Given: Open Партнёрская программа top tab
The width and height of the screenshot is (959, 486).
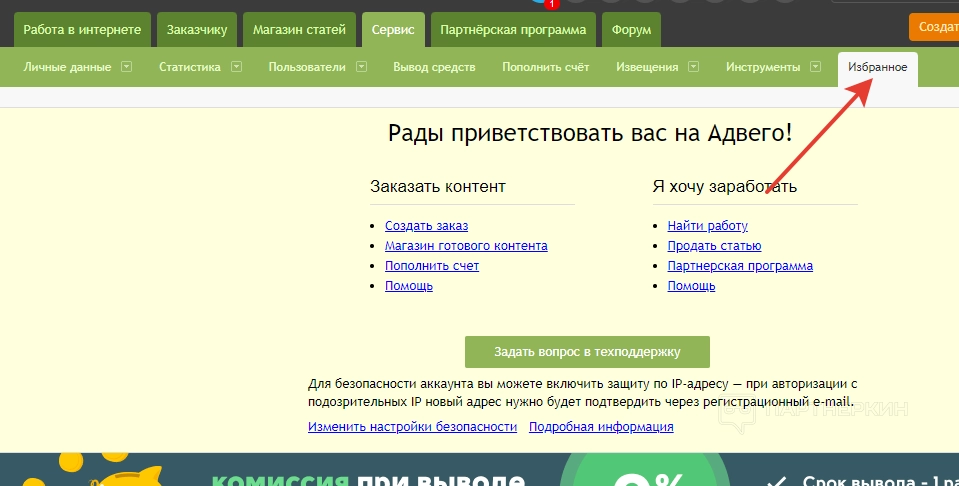Looking at the screenshot, I should pyautogui.click(x=513, y=29).
